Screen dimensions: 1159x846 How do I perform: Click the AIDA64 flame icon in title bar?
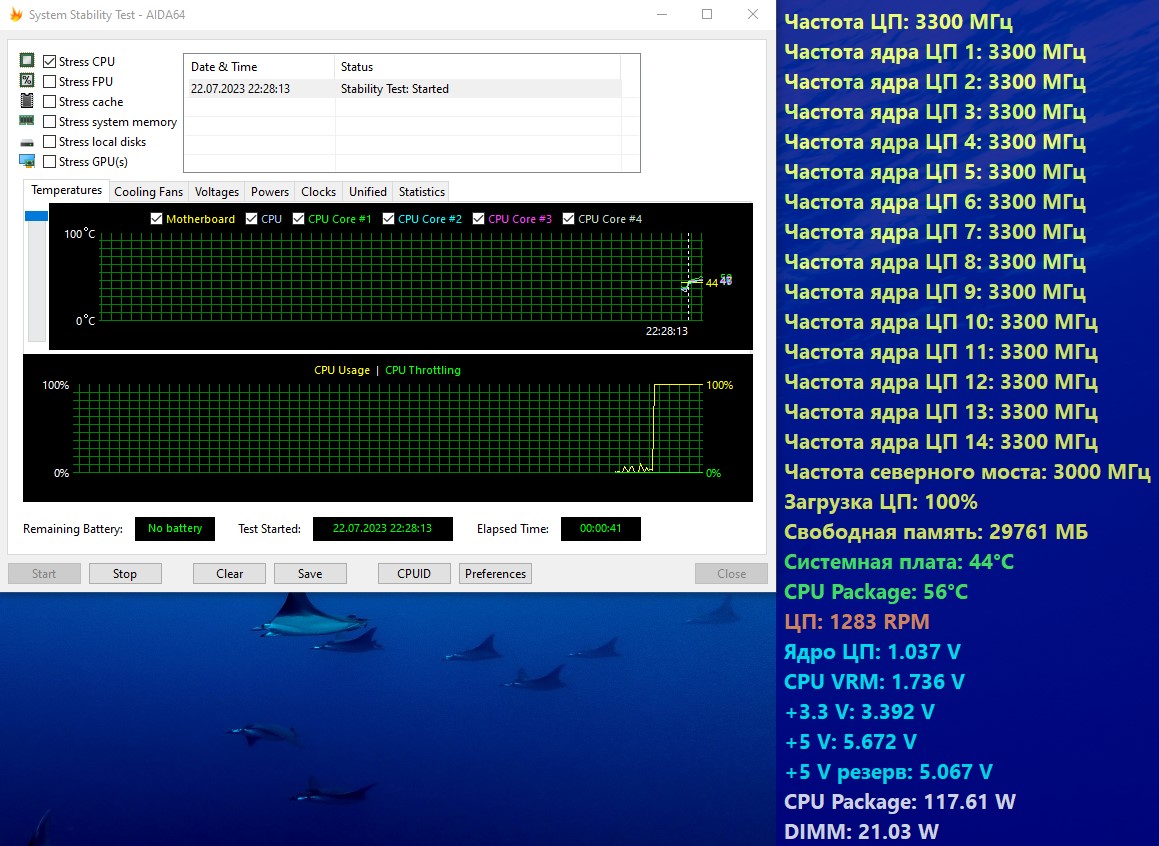click(x=16, y=14)
